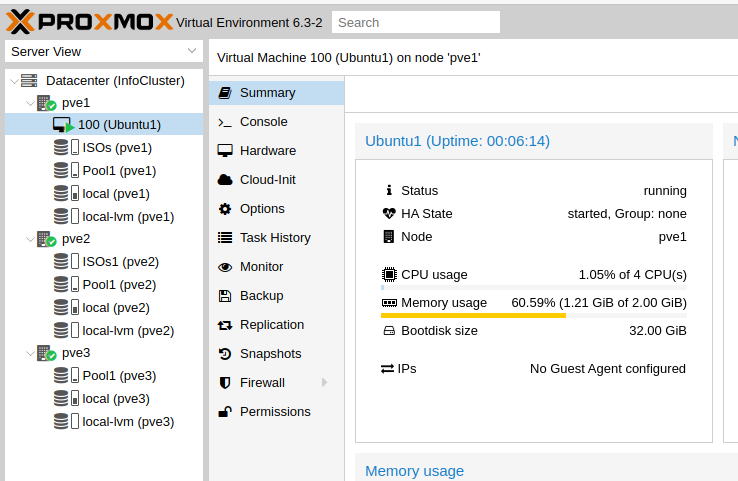738x481 pixels.
Task: Collapse the Datacenter (InfoCluster) tree
Action: coord(15,81)
